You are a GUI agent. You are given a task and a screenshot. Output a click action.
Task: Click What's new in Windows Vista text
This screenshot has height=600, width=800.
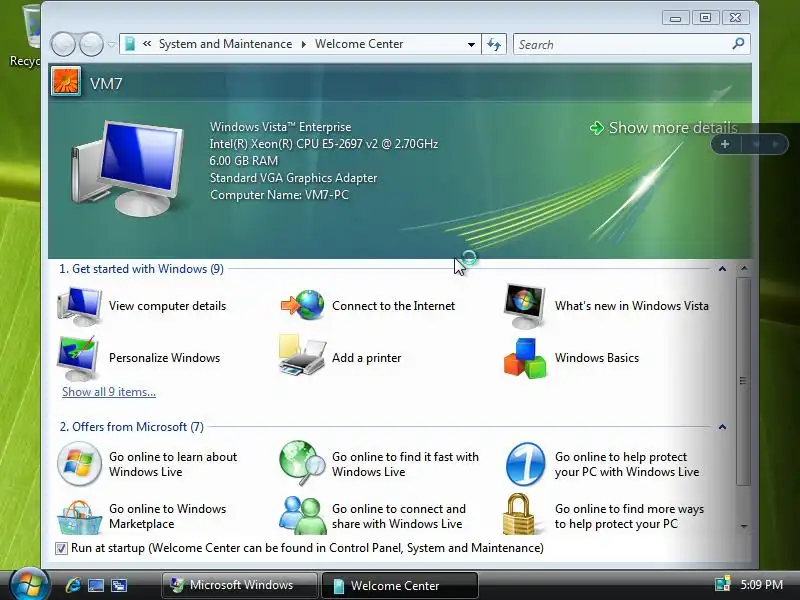pyautogui.click(x=632, y=306)
